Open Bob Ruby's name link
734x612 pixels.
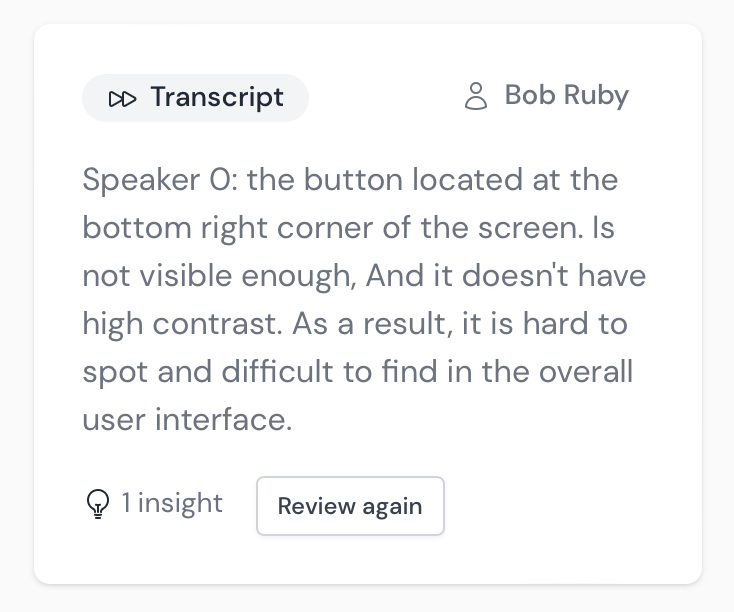(x=566, y=96)
